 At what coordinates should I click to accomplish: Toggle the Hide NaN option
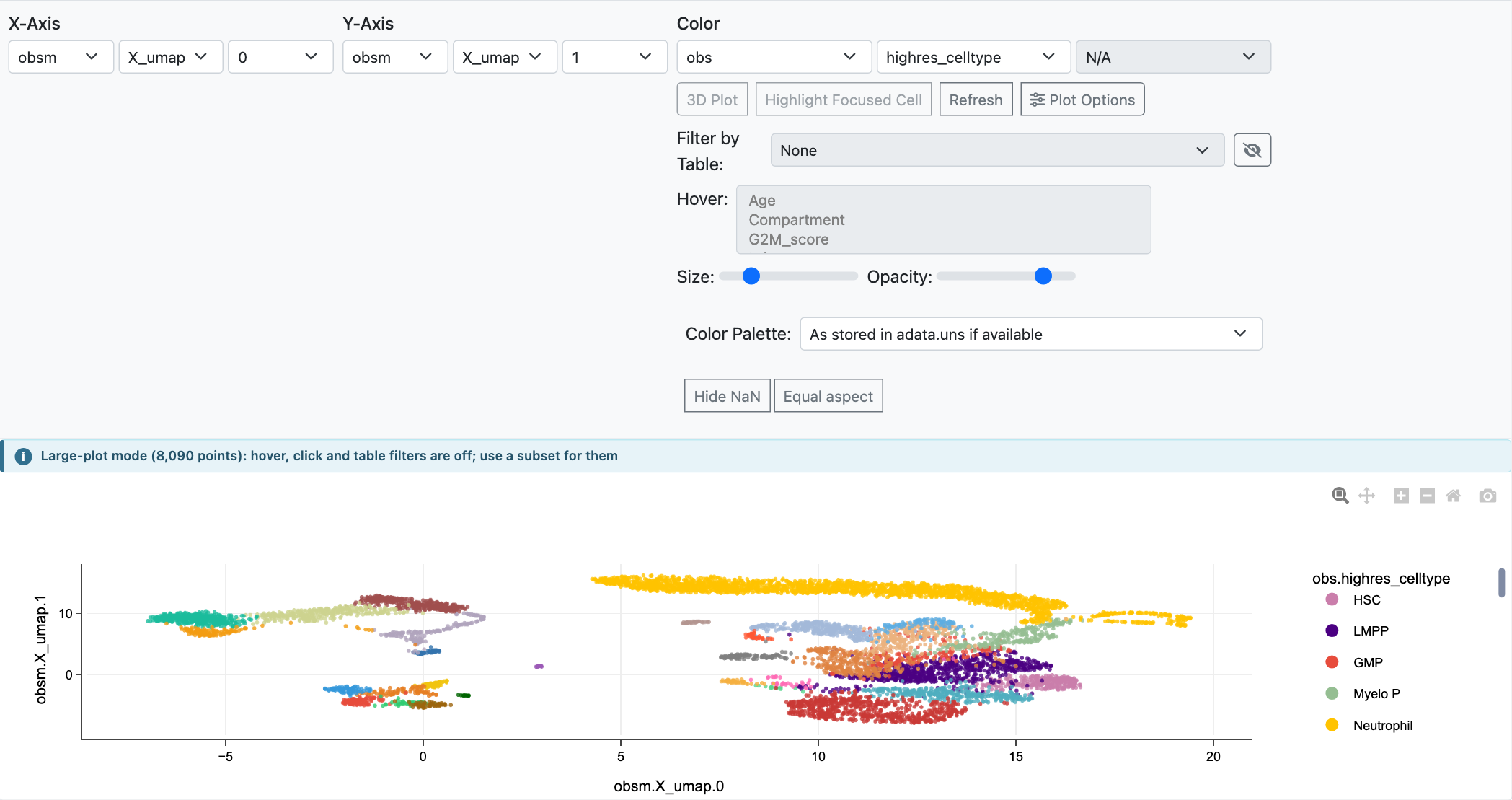click(x=728, y=396)
